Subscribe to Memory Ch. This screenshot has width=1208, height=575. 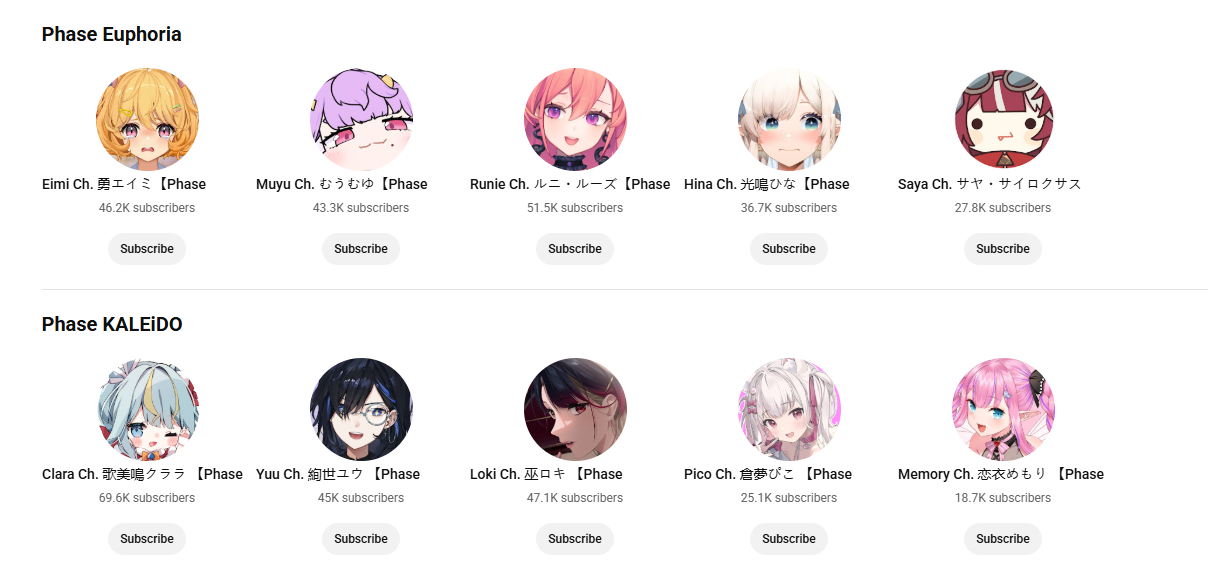pyautogui.click(x=1003, y=539)
